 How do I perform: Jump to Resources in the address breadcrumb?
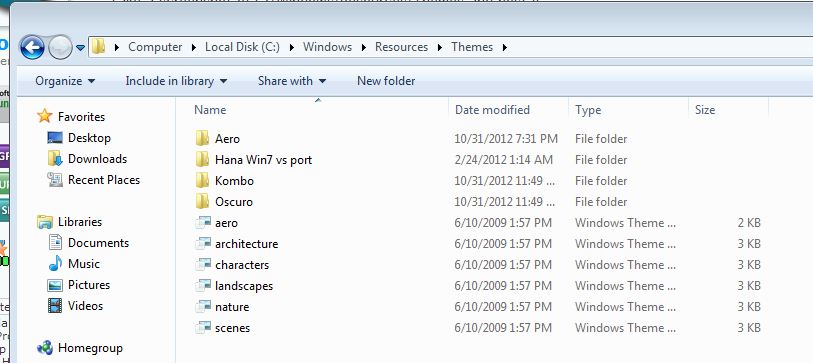(401, 47)
